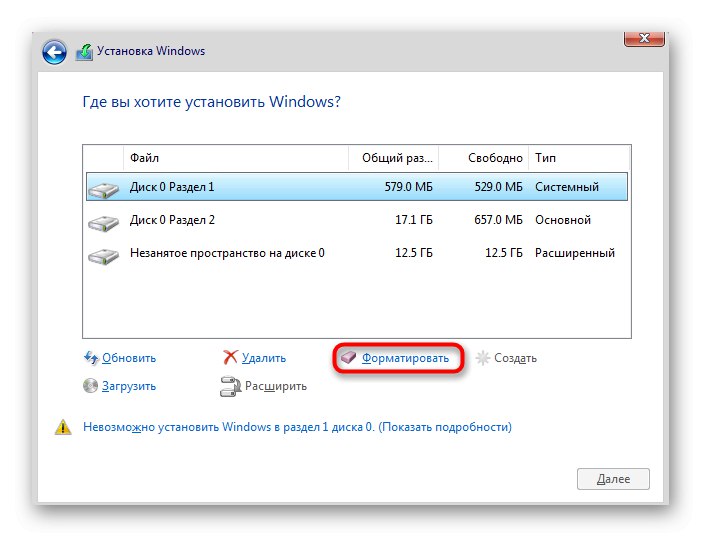This screenshot has width=701, height=537.
Task: Close the Windows setup window
Action: [644, 38]
